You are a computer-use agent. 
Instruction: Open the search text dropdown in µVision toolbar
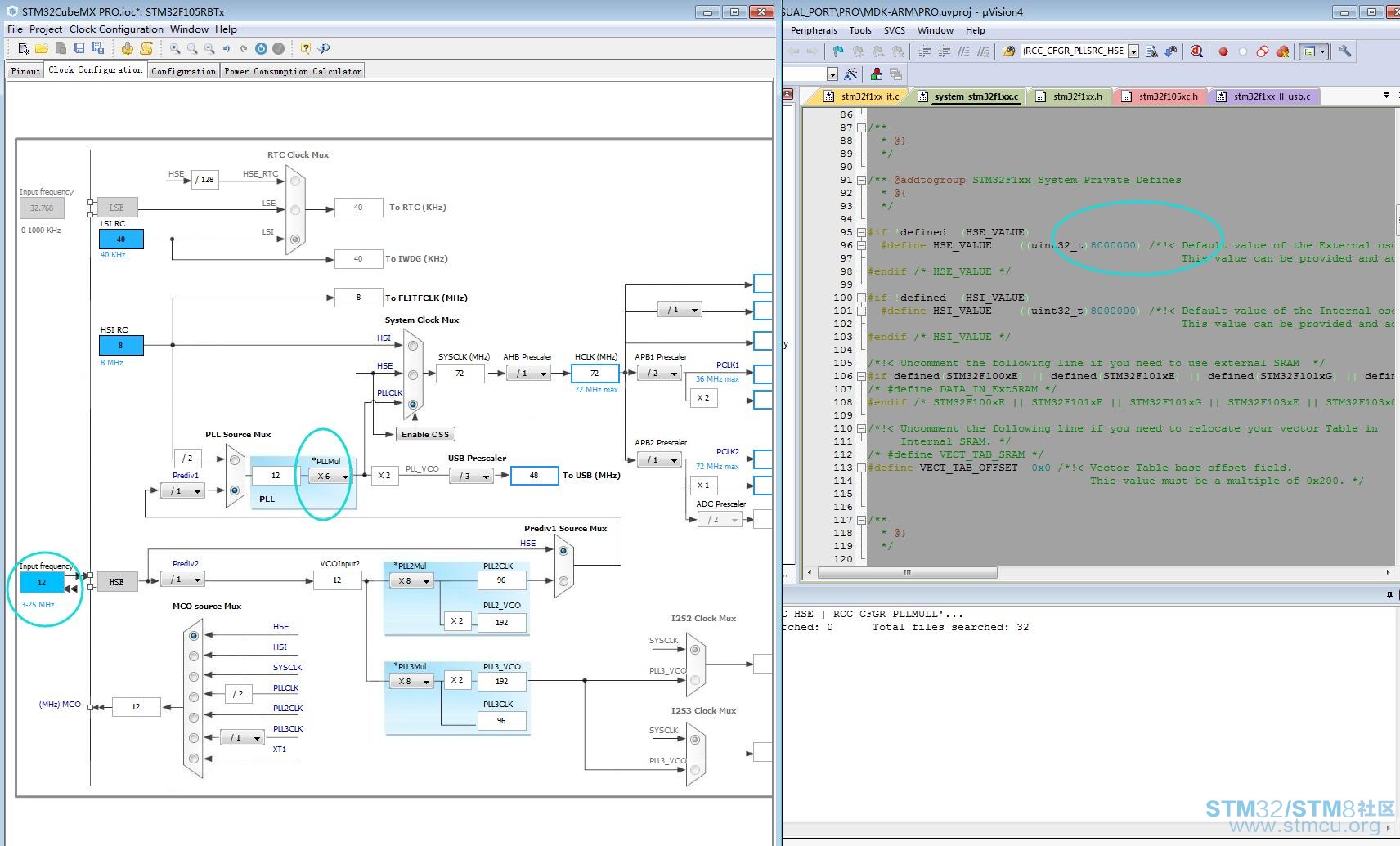coord(1133,51)
